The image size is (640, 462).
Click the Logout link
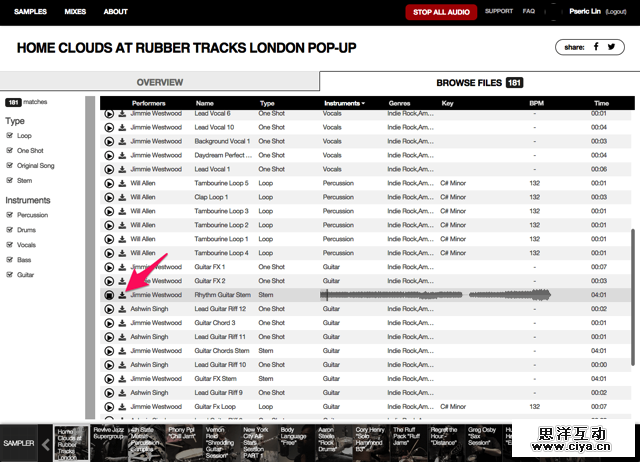click(616, 12)
